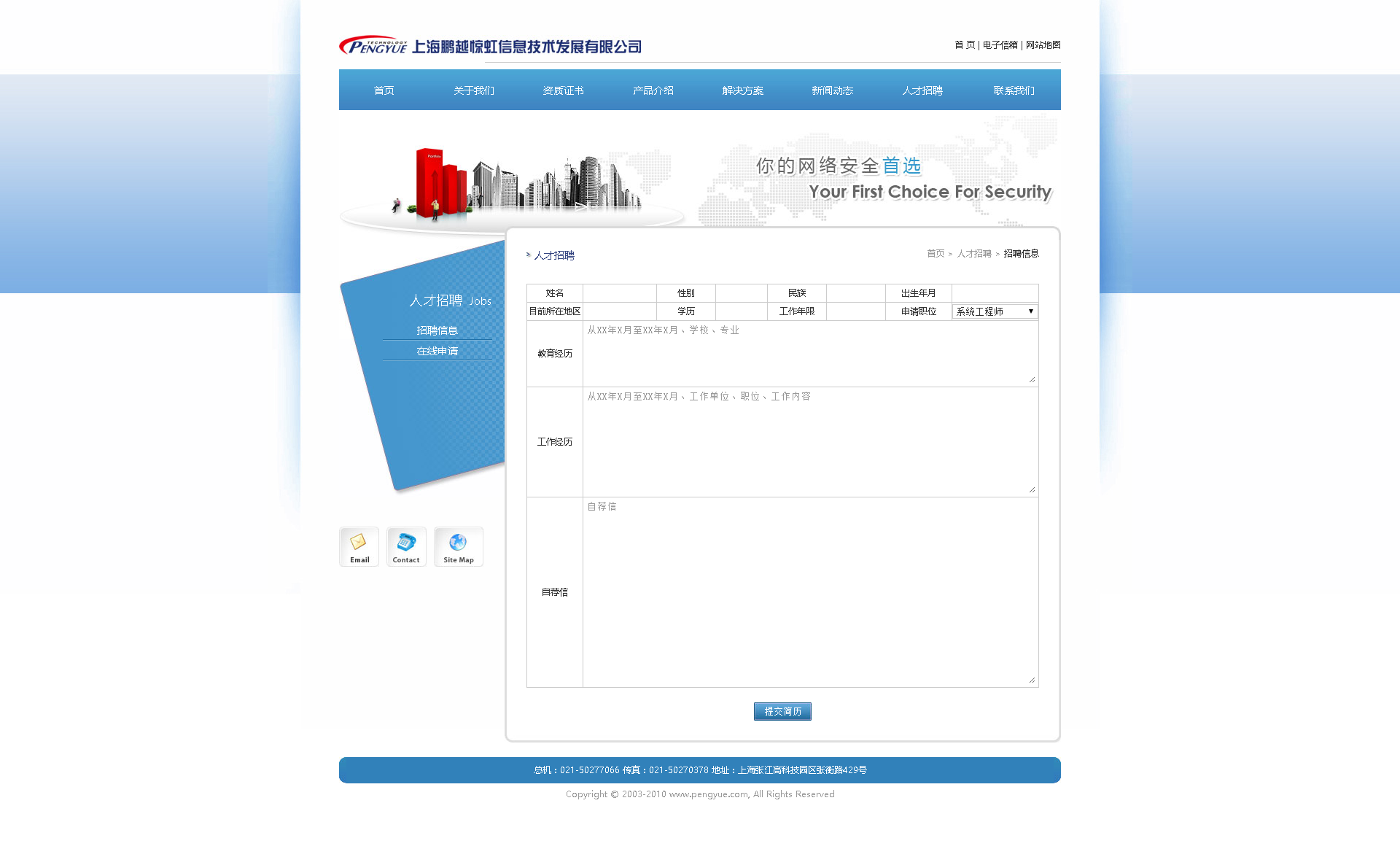Screen dimensions: 1400x849
Task: Go to 关于我们 in the navigation bar
Action: coord(473,90)
